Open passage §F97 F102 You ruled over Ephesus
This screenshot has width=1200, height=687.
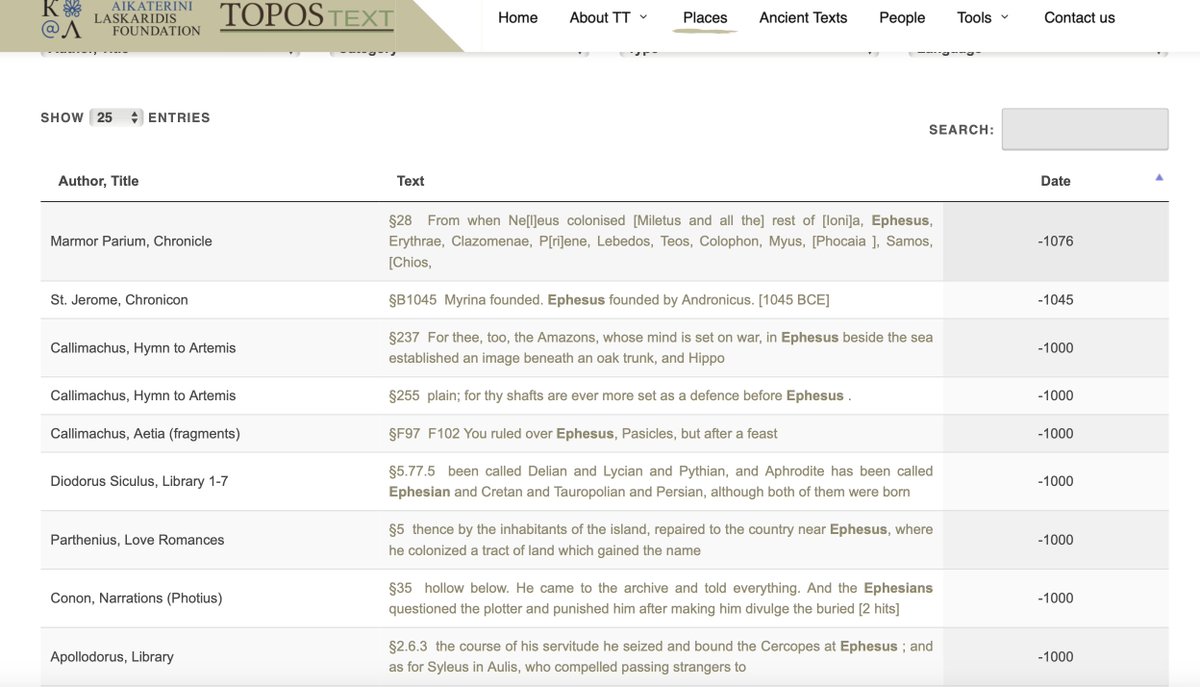pos(583,434)
